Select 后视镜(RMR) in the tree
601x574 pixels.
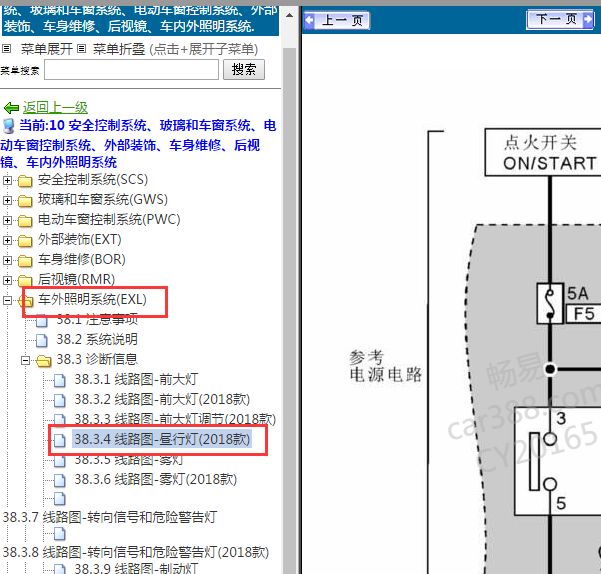pos(76,279)
